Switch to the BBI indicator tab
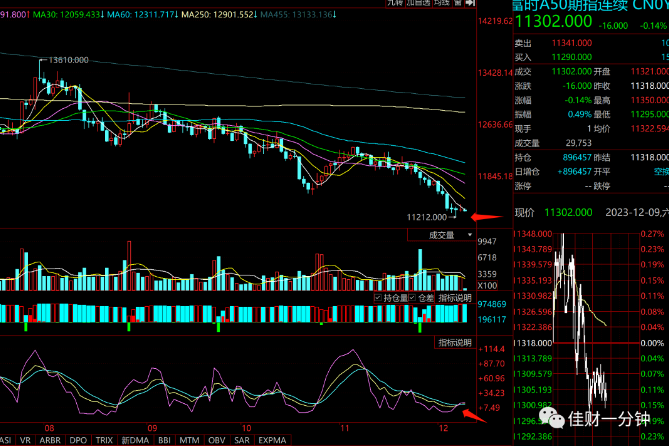This screenshot has height=446, width=669. [x=164, y=440]
